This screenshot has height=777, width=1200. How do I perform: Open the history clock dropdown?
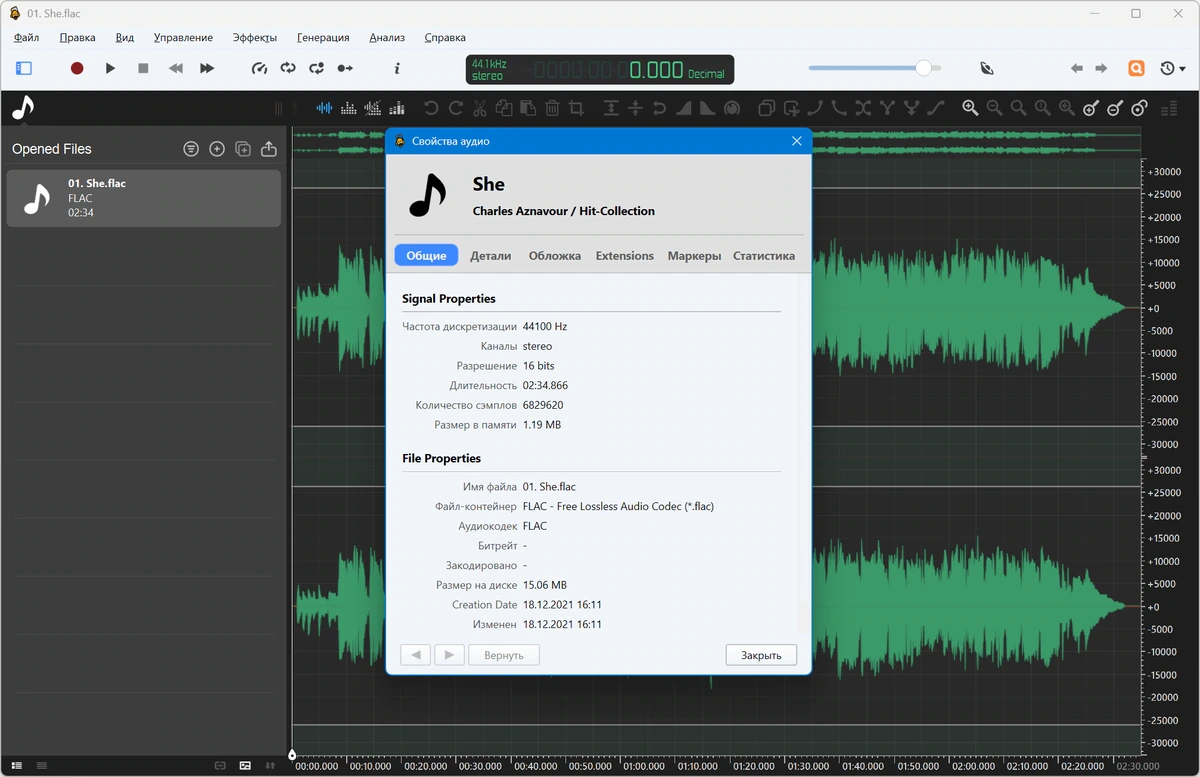click(x=1172, y=68)
